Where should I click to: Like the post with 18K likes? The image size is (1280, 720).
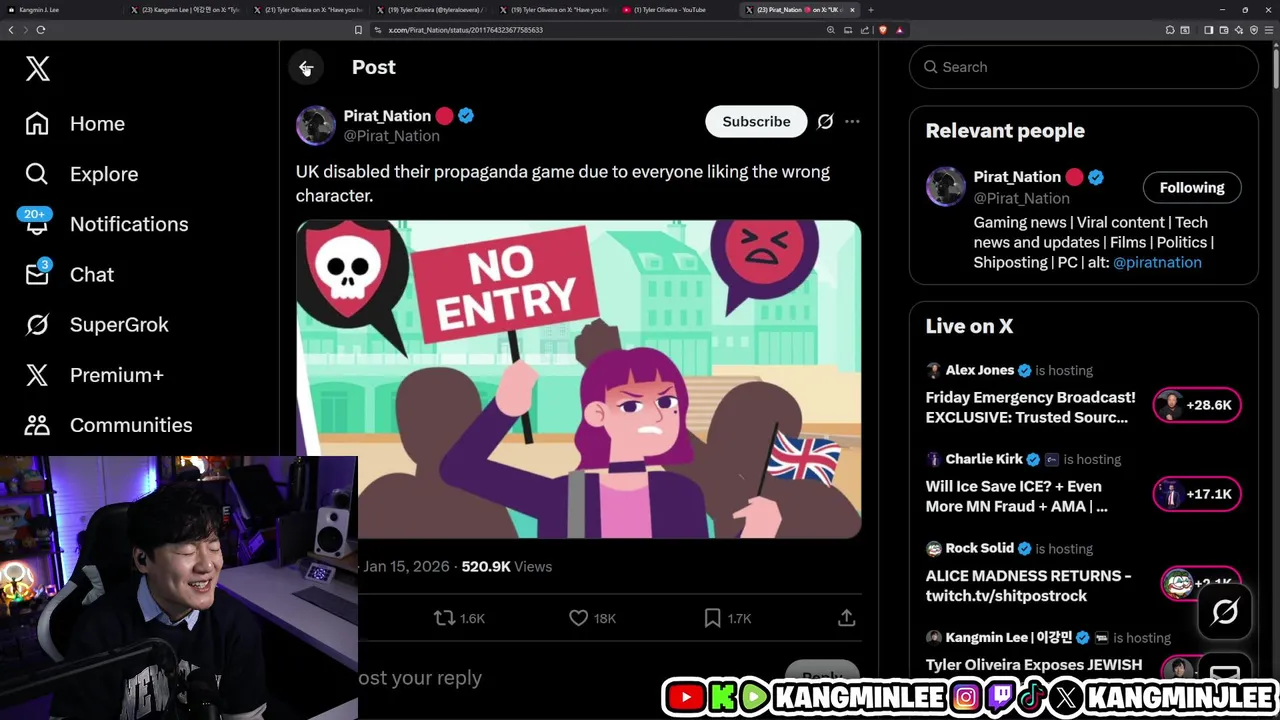click(x=592, y=618)
